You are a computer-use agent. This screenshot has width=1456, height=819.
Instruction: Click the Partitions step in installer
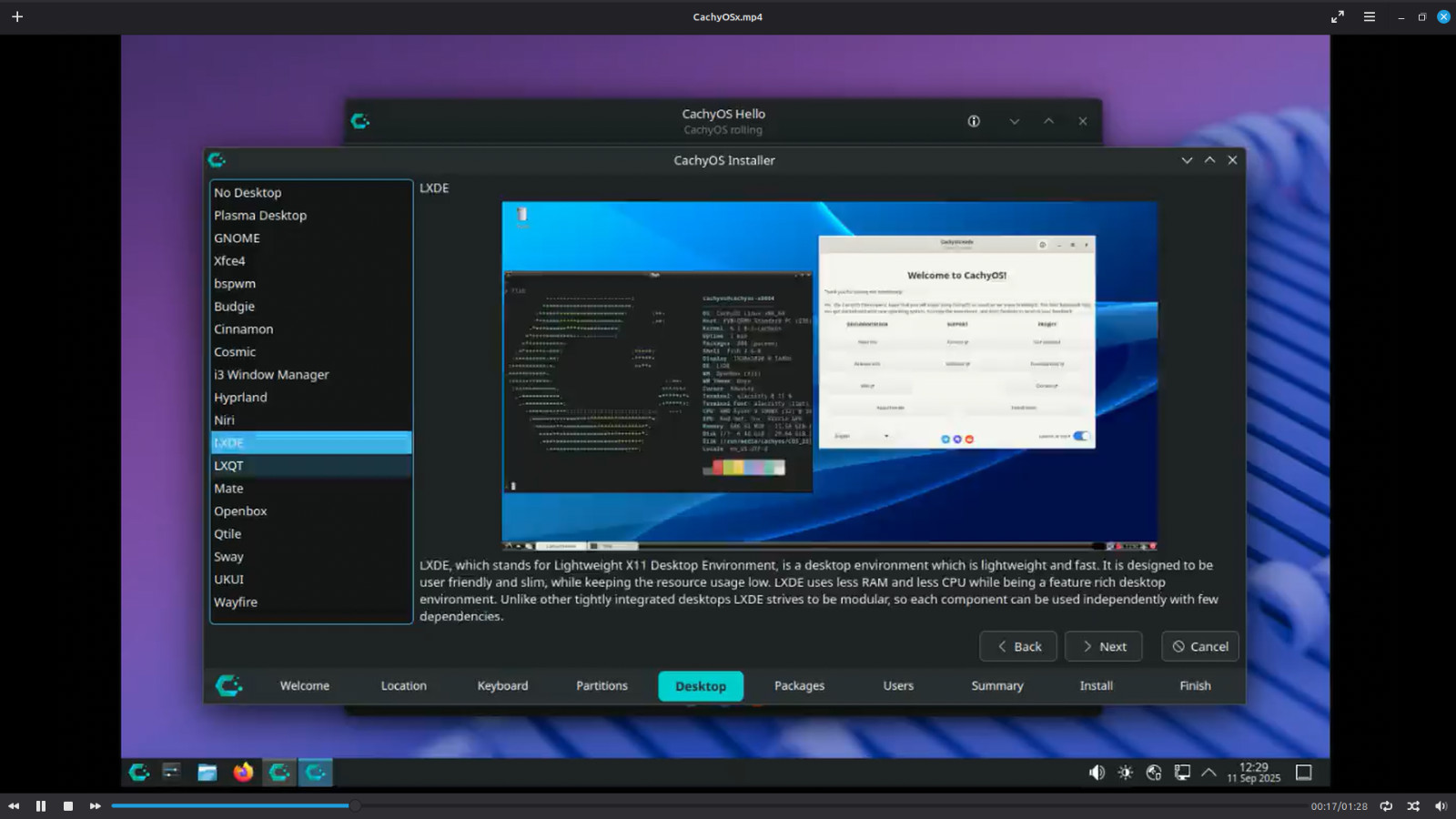tap(602, 686)
